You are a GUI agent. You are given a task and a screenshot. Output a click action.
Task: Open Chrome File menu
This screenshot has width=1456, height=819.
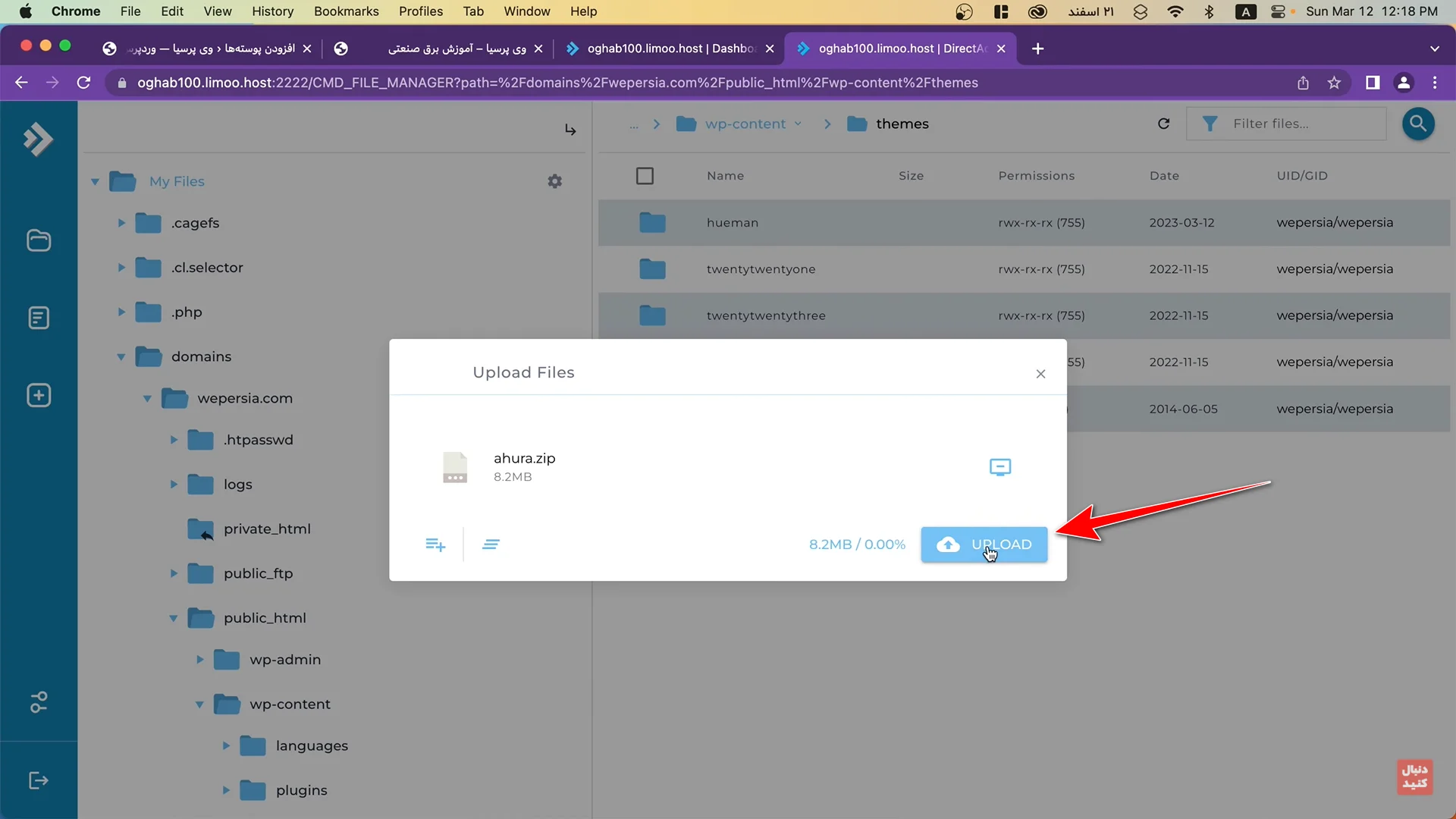point(130,11)
